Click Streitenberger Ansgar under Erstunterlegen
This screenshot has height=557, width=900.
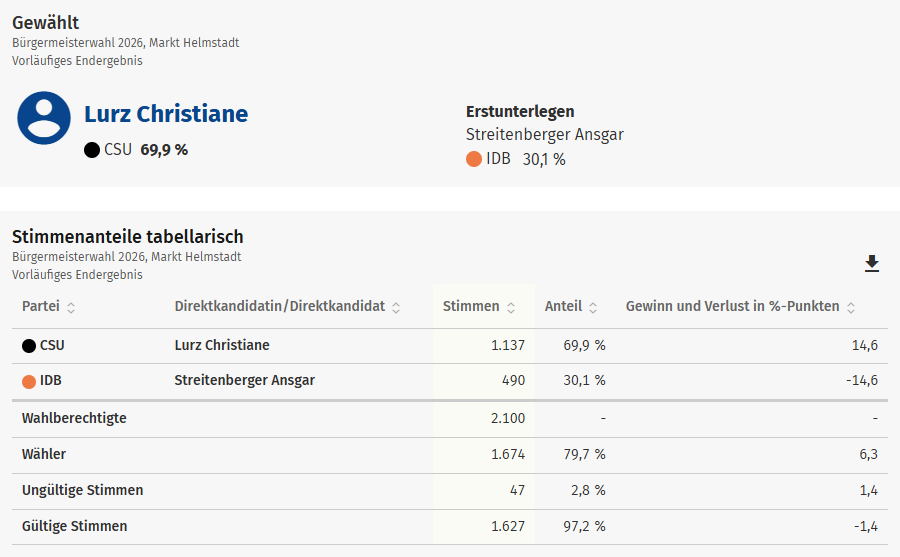click(544, 134)
